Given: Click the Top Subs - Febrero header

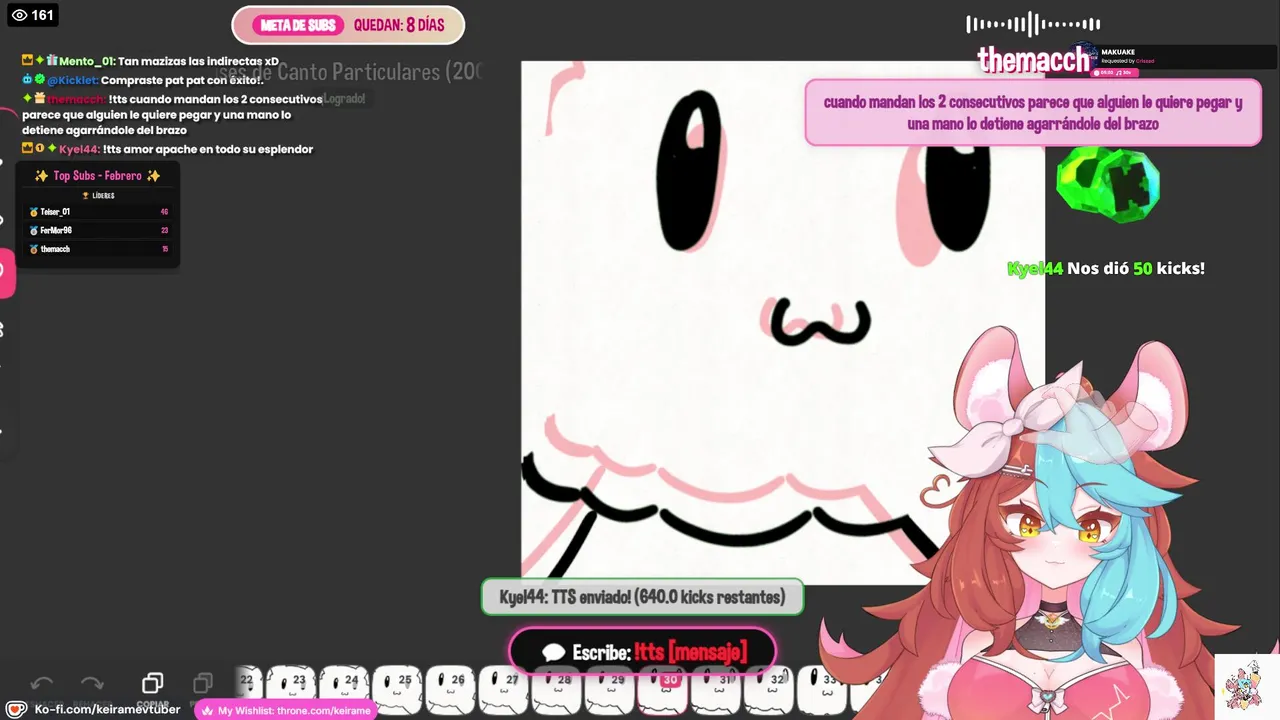Looking at the screenshot, I should tap(98, 176).
